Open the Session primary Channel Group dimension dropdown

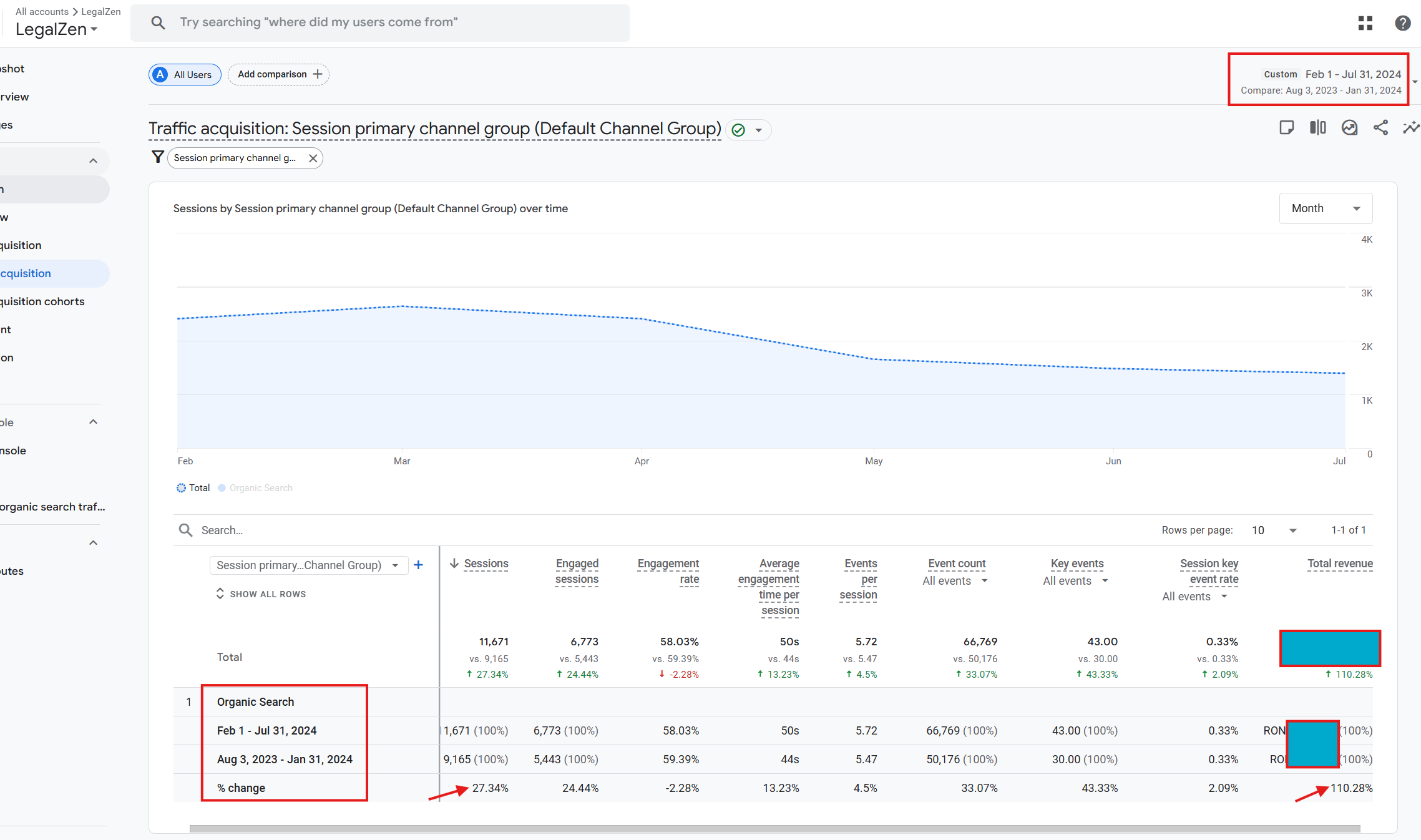[x=308, y=565]
